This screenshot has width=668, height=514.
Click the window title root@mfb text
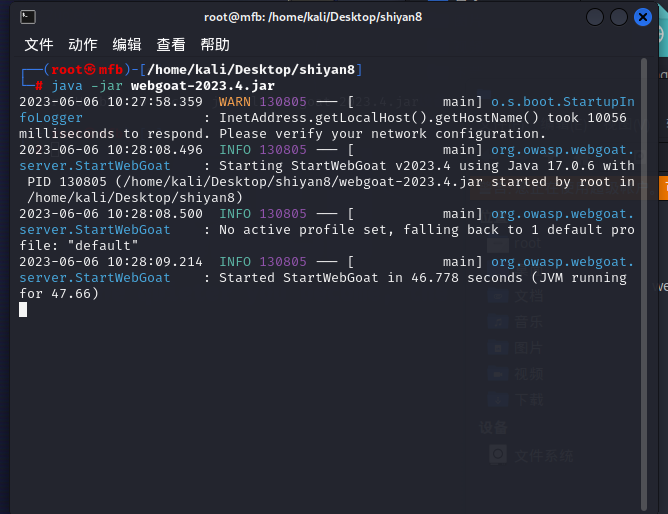[313, 17]
